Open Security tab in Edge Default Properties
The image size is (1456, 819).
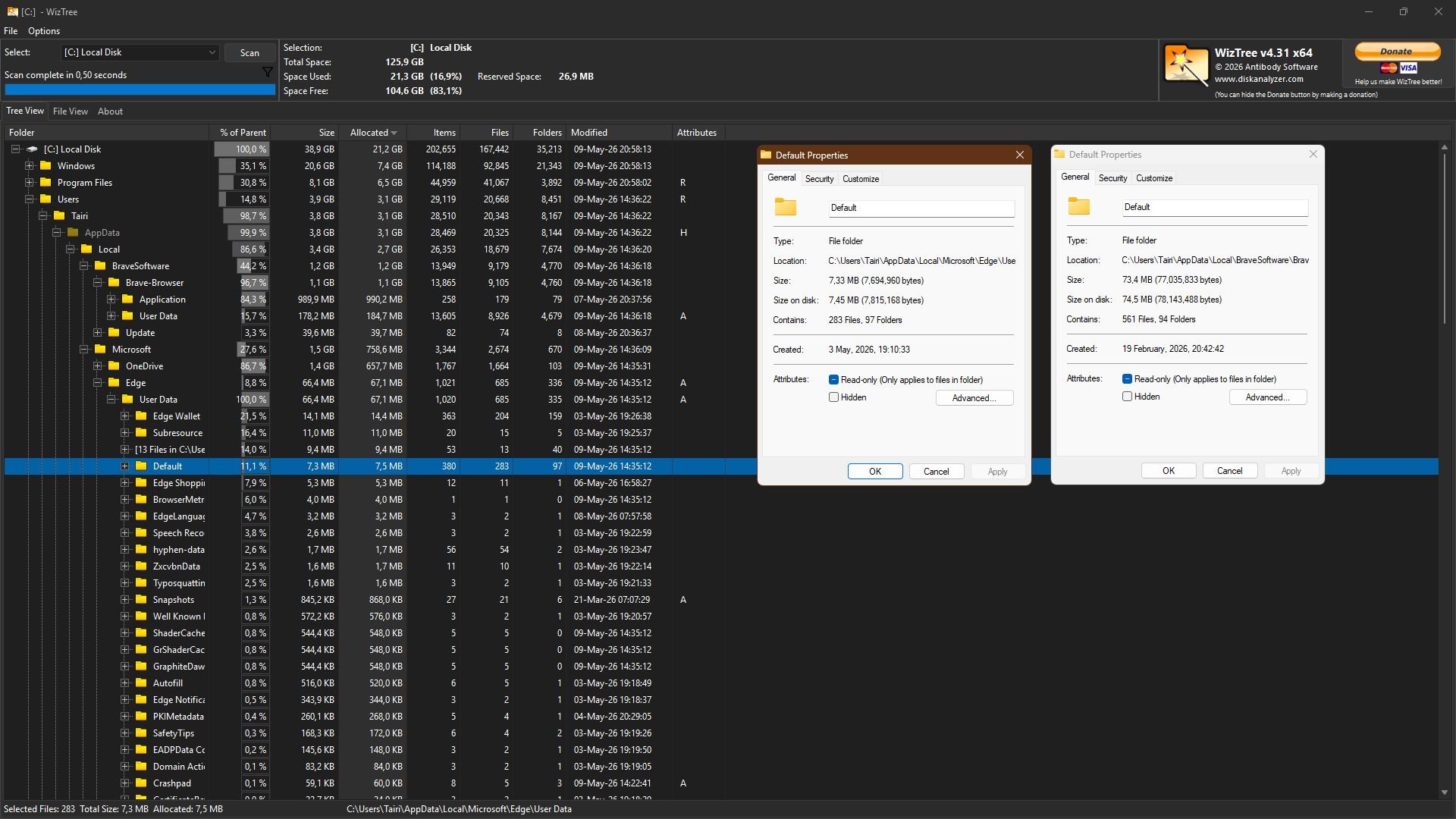click(x=819, y=179)
